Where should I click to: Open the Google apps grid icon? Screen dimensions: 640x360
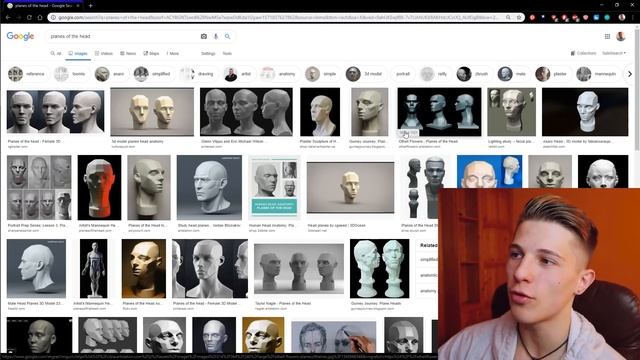click(x=607, y=36)
